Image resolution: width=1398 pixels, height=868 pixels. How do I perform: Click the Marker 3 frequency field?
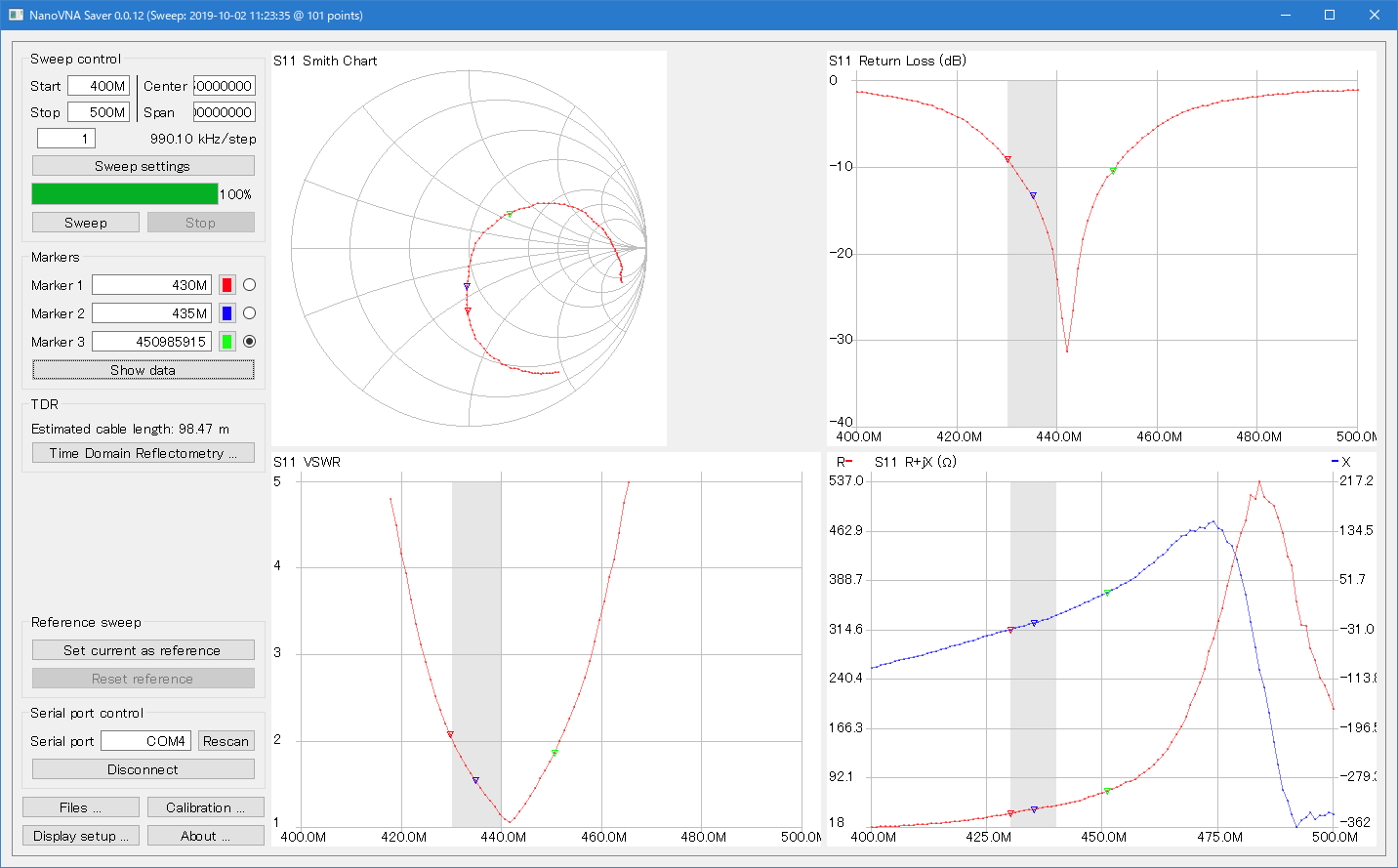click(x=151, y=342)
